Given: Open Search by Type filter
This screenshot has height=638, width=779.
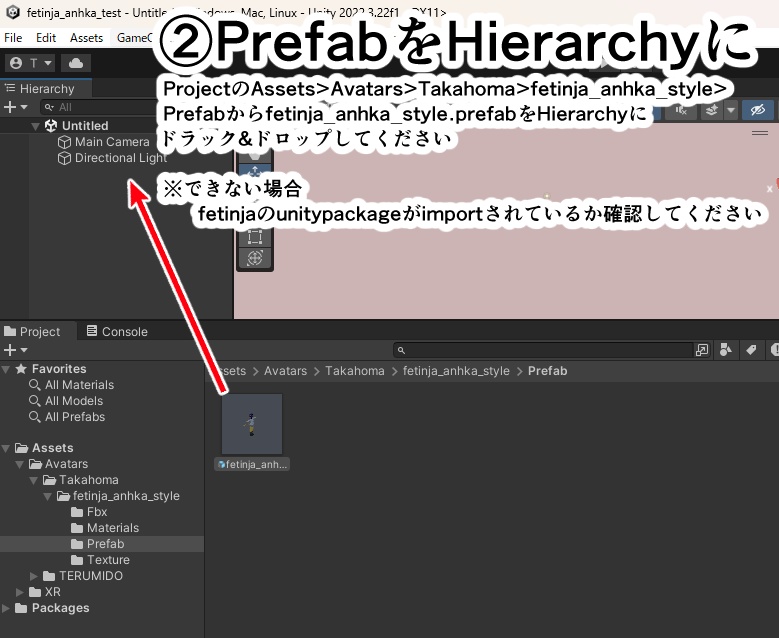Looking at the screenshot, I should click(x=726, y=350).
